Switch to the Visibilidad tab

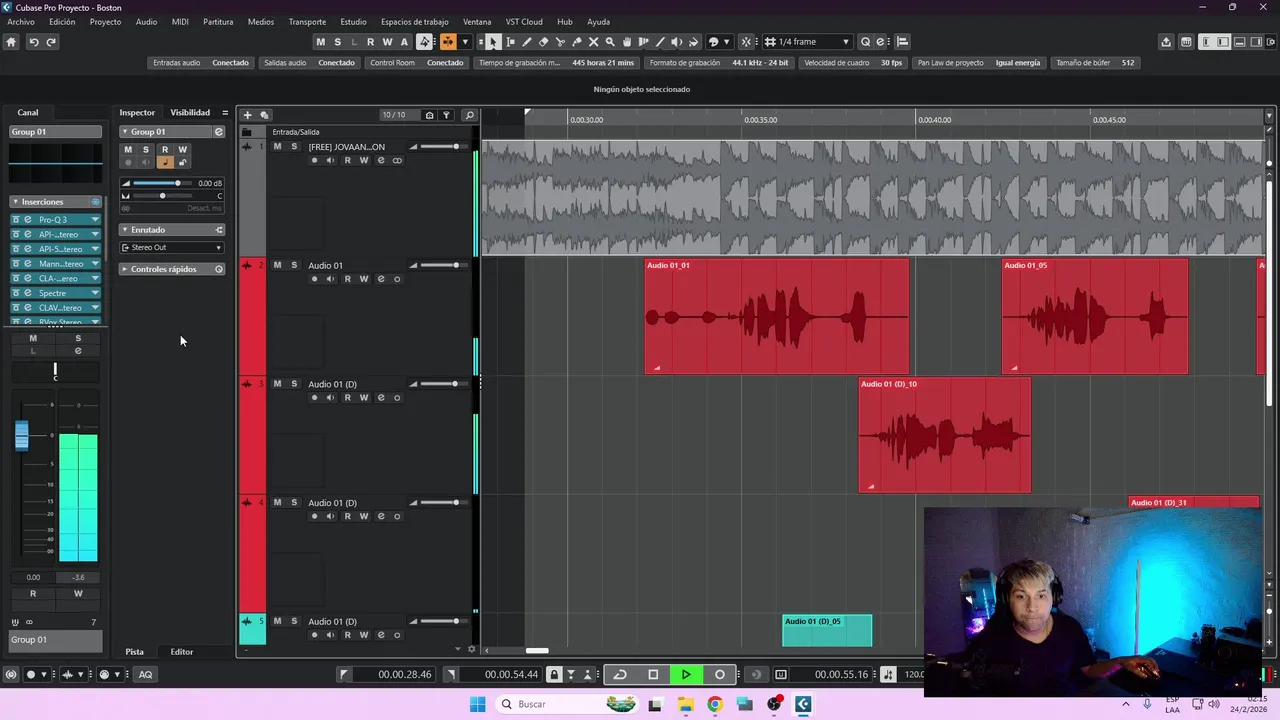pyautogui.click(x=190, y=113)
